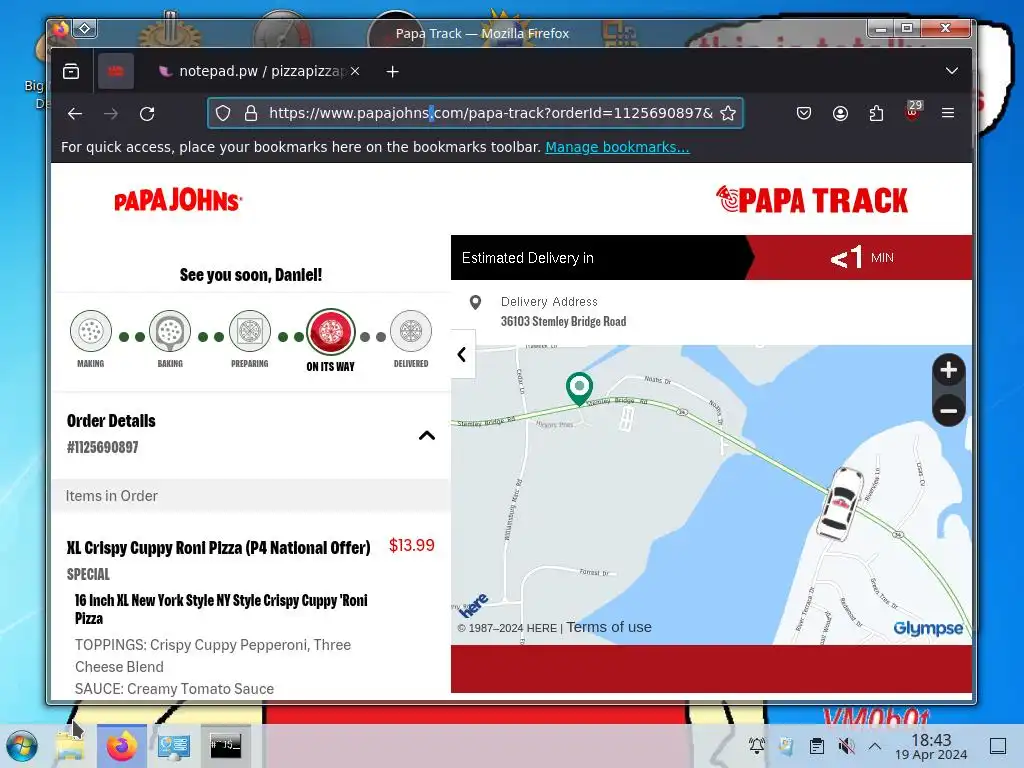Click the Preparing stage icon
Screen dimensions: 1024x768
(249, 331)
